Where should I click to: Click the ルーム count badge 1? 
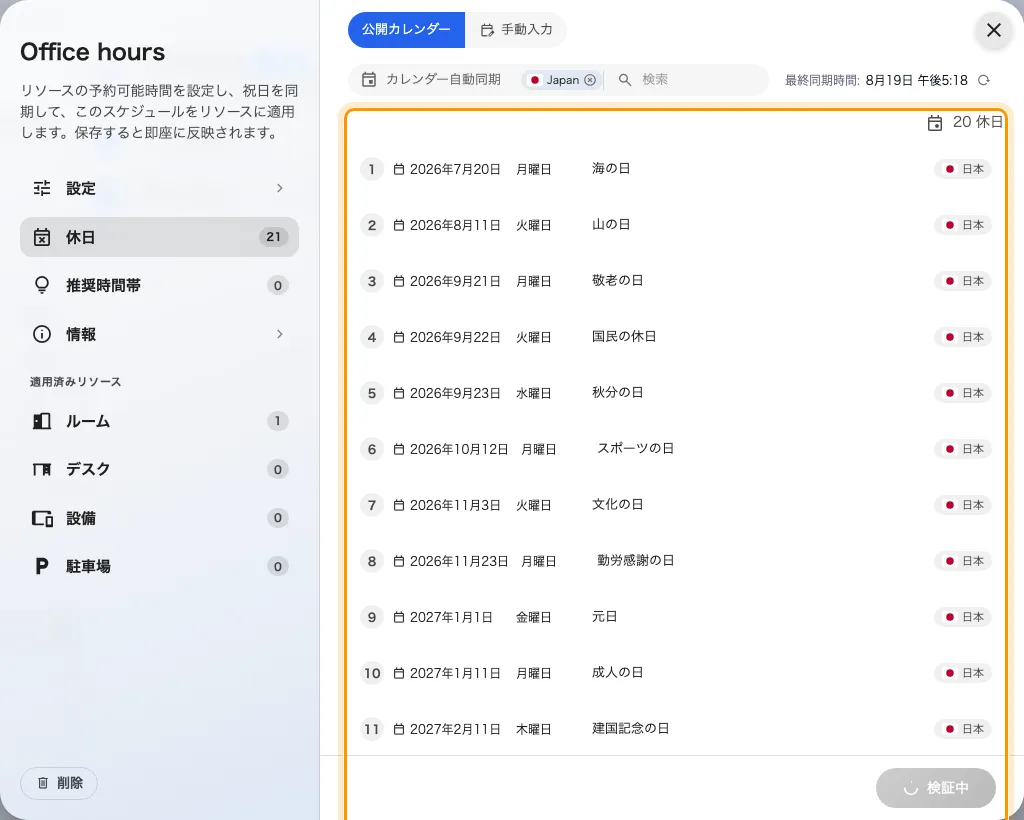(x=278, y=421)
